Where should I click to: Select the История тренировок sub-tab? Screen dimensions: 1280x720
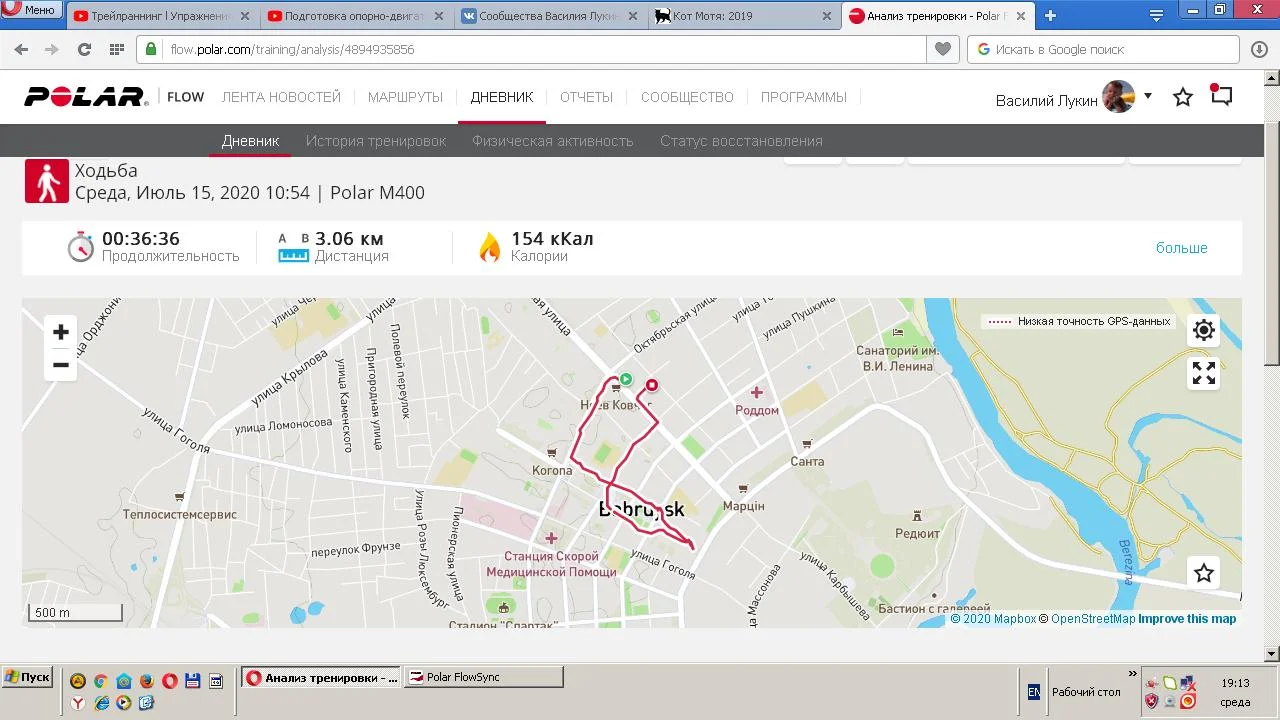pos(376,141)
